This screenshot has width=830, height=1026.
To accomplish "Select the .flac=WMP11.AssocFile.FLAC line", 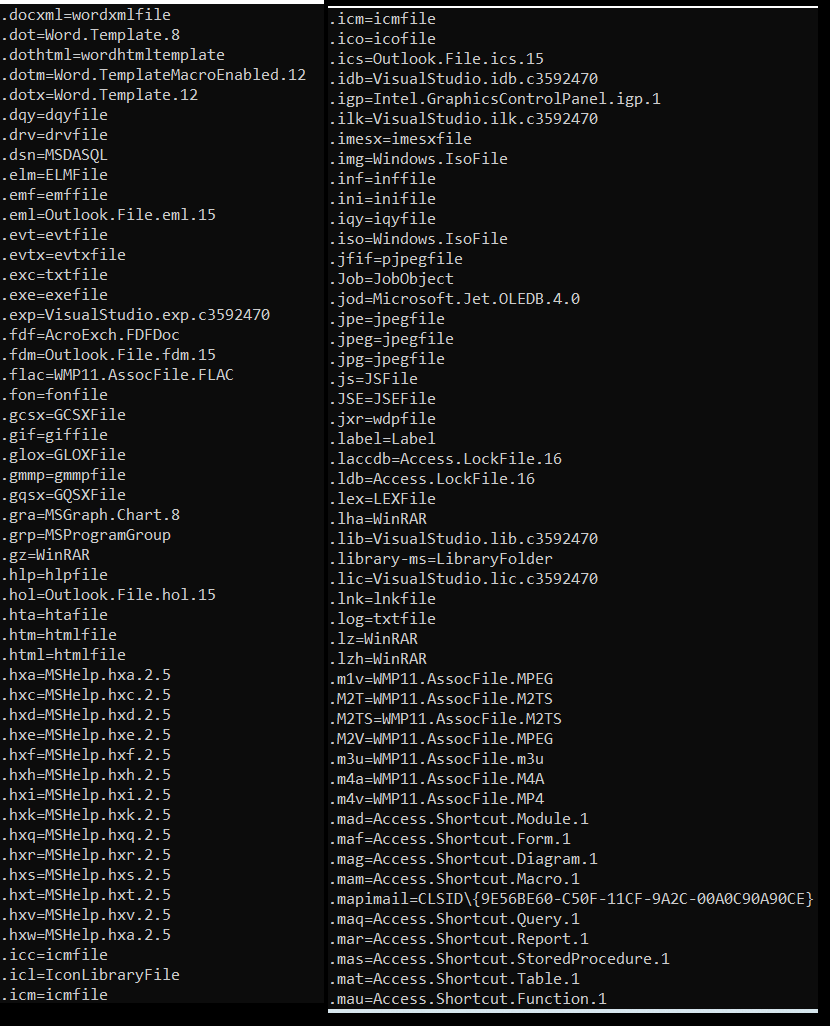I will point(117,375).
